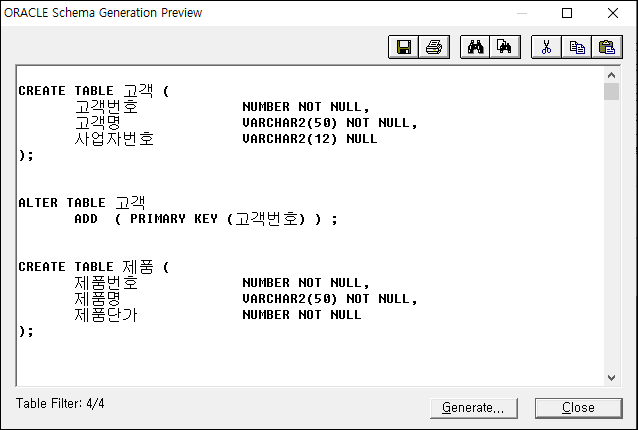
Task: Maximize the Schema Generation Preview window
Action: (567, 13)
